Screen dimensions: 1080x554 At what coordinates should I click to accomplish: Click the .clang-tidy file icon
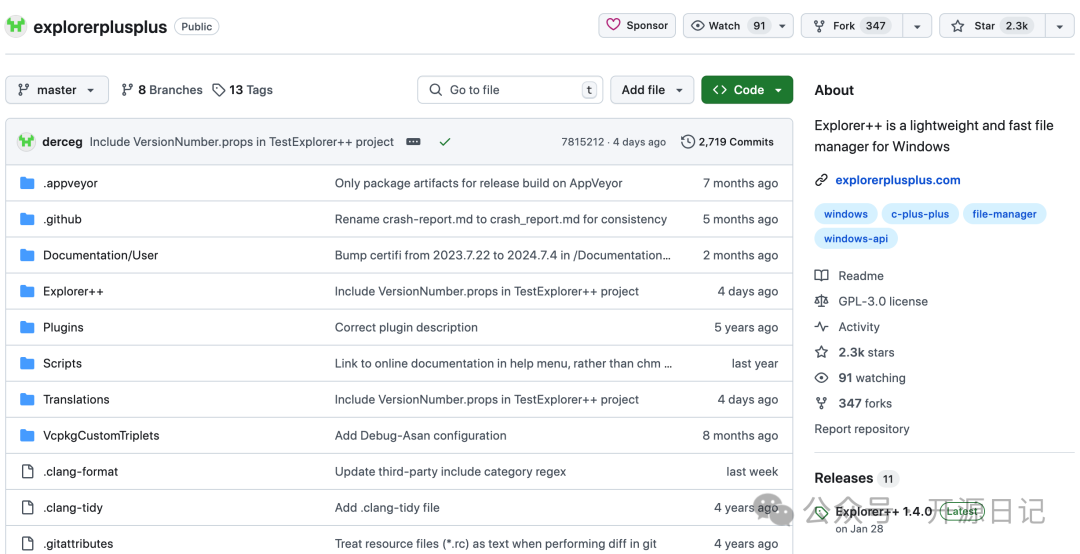(x=28, y=508)
